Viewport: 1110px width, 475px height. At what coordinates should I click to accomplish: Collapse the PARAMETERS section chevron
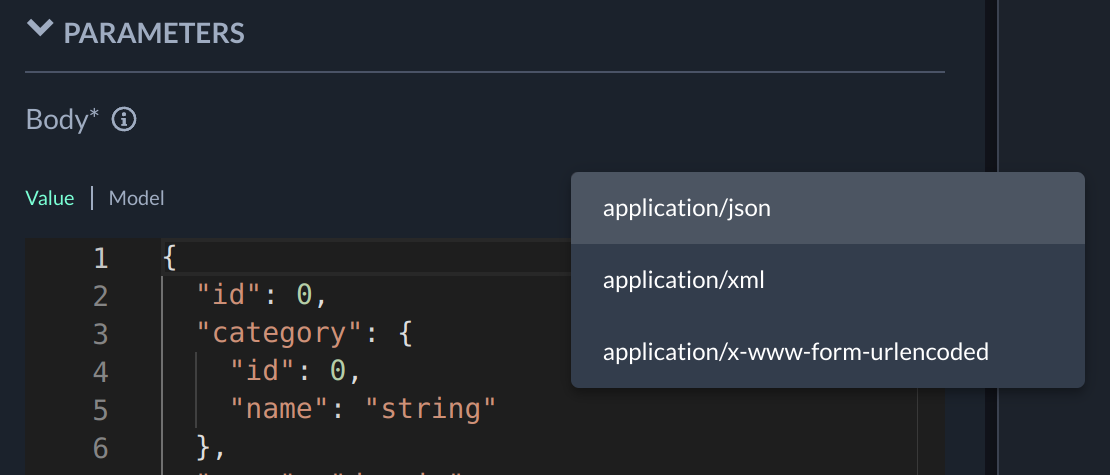40,29
